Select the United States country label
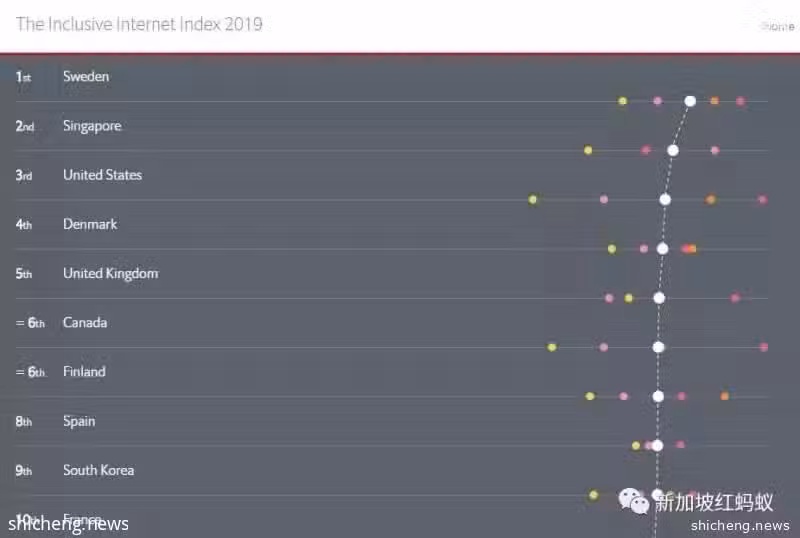Image resolution: width=800 pixels, height=538 pixels. pyautogui.click(x=102, y=175)
